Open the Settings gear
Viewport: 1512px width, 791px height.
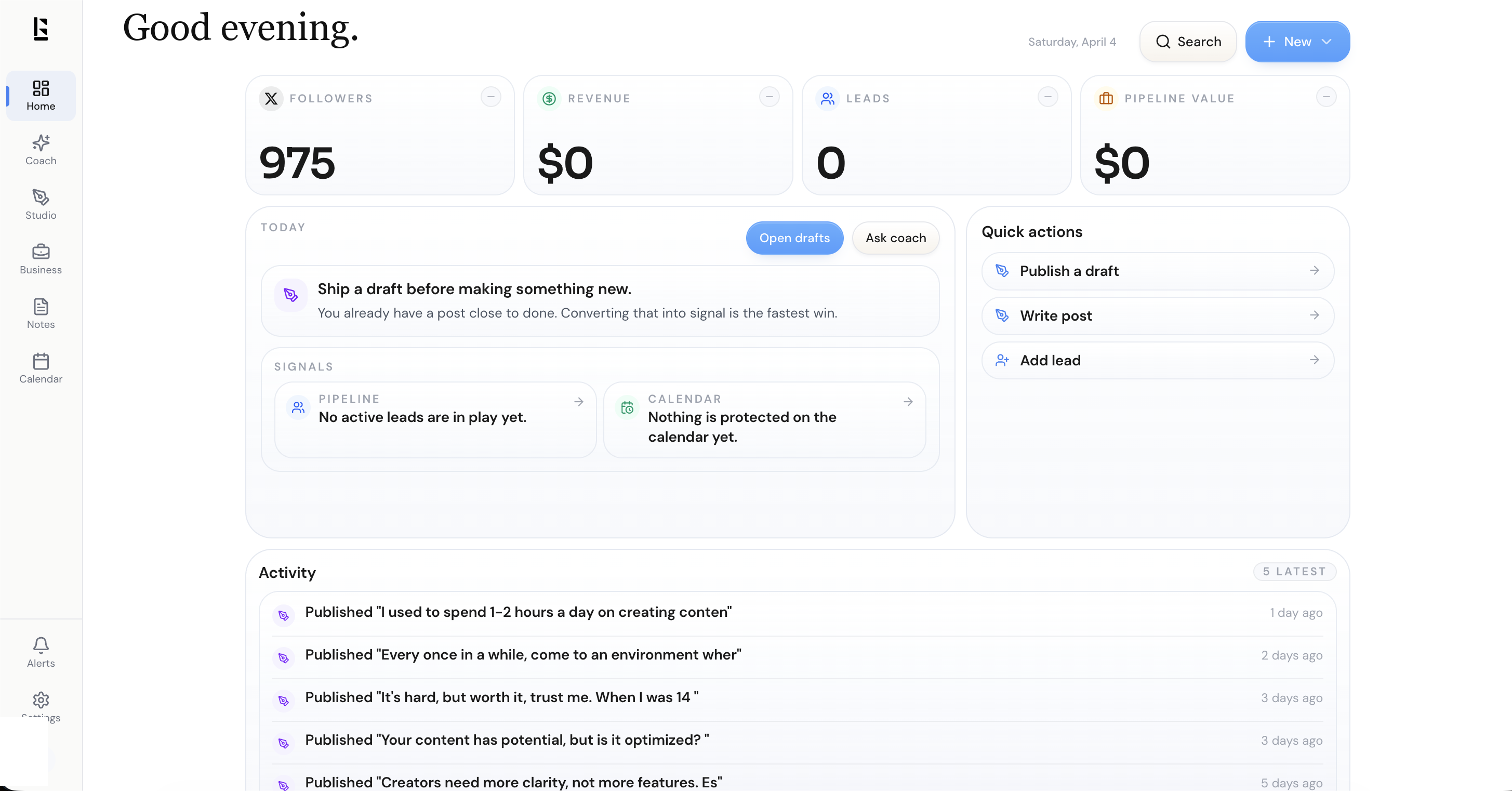[x=41, y=704]
